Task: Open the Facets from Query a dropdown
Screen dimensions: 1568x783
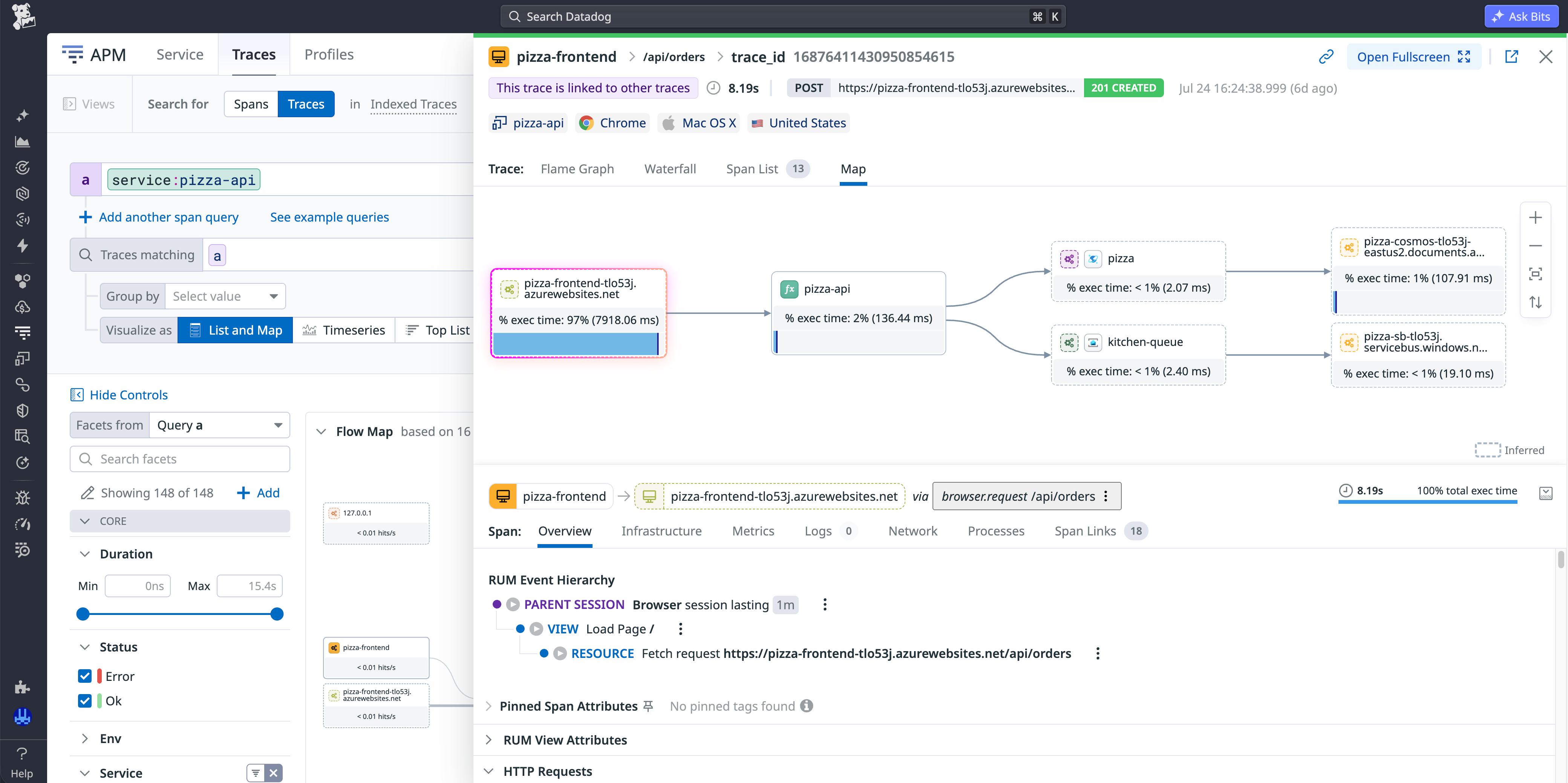Action: (219, 425)
